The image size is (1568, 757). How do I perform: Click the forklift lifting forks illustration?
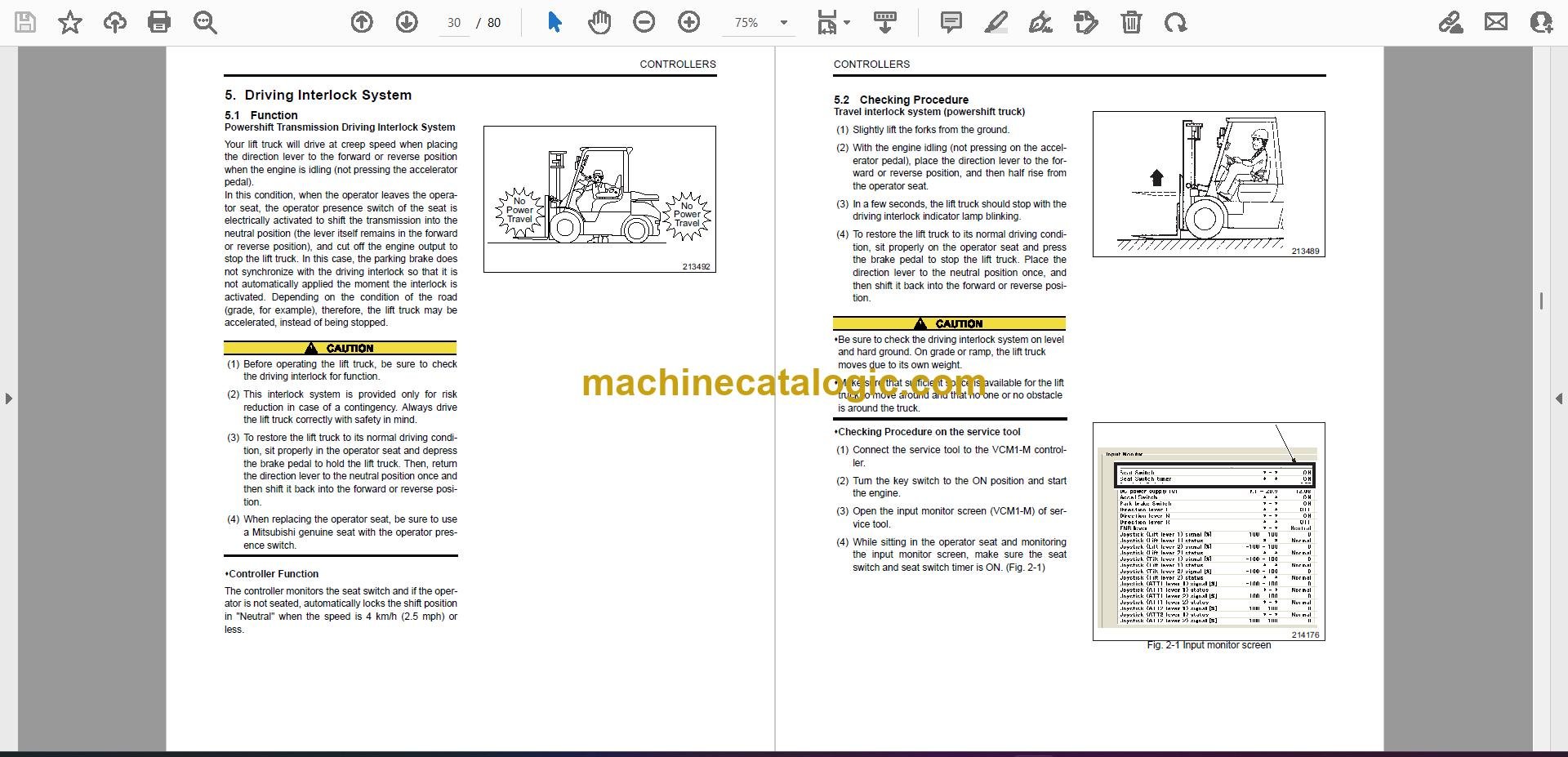coord(1209,184)
